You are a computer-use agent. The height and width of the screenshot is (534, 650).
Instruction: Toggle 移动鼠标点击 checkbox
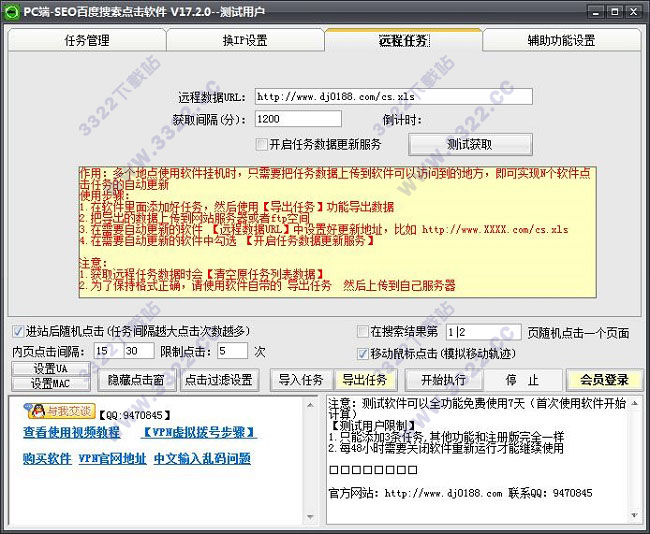pos(363,354)
